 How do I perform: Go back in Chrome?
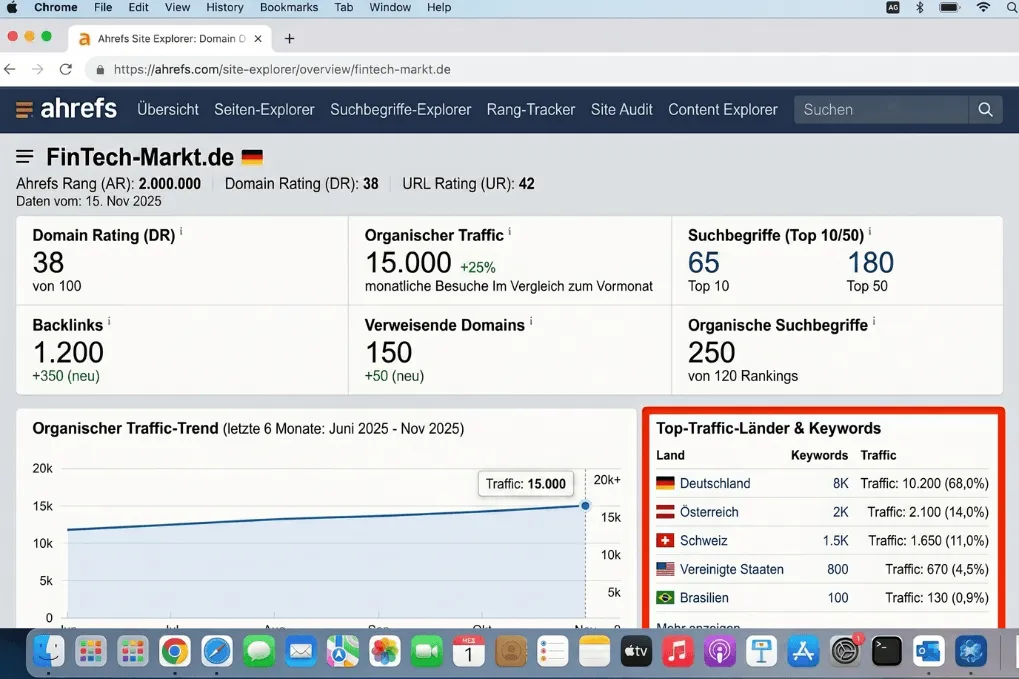pyautogui.click(x=10, y=70)
